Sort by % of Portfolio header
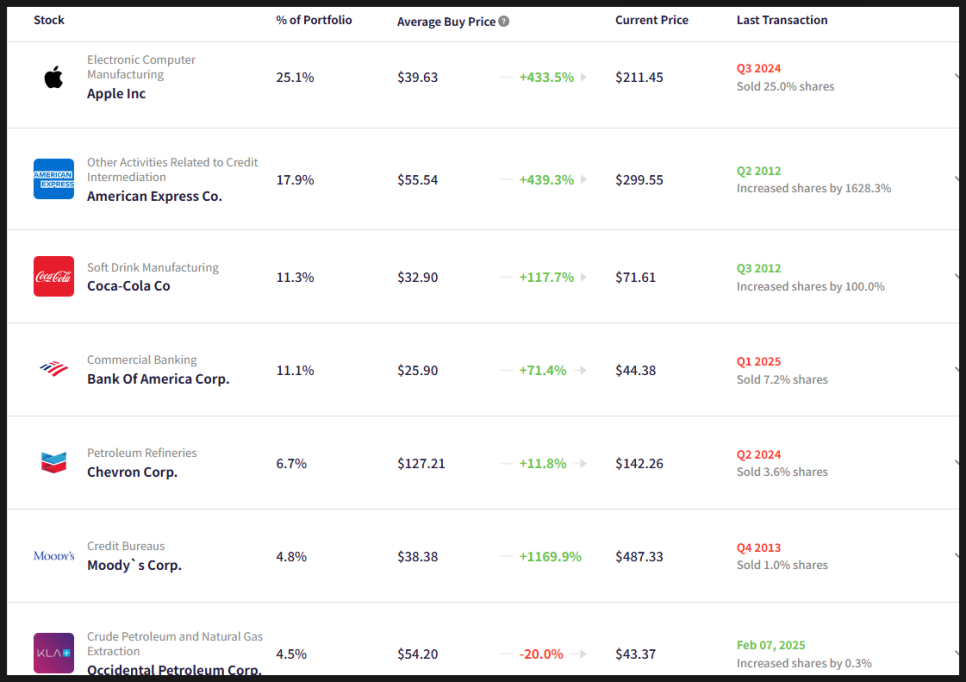The height and width of the screenshot is (682, 966). coord(314,20)
